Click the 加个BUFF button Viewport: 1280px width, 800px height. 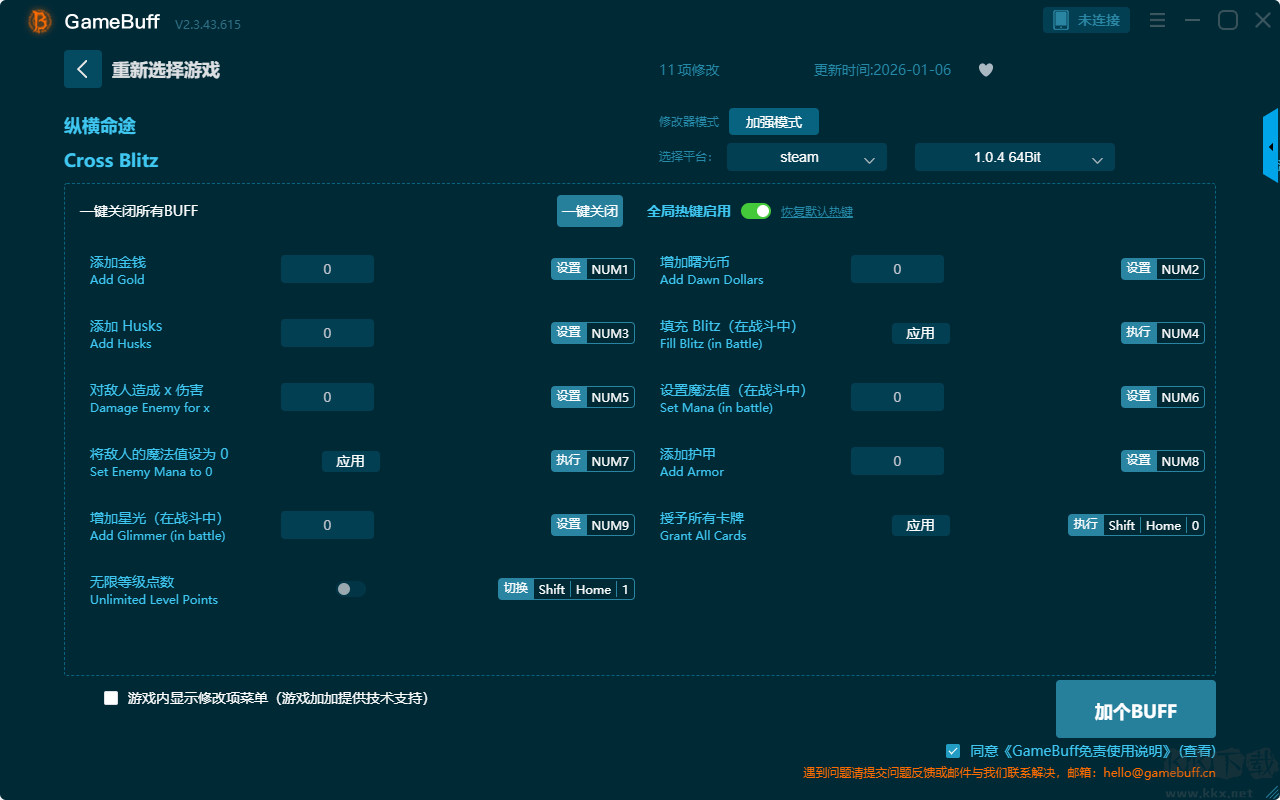point(1136,711)
